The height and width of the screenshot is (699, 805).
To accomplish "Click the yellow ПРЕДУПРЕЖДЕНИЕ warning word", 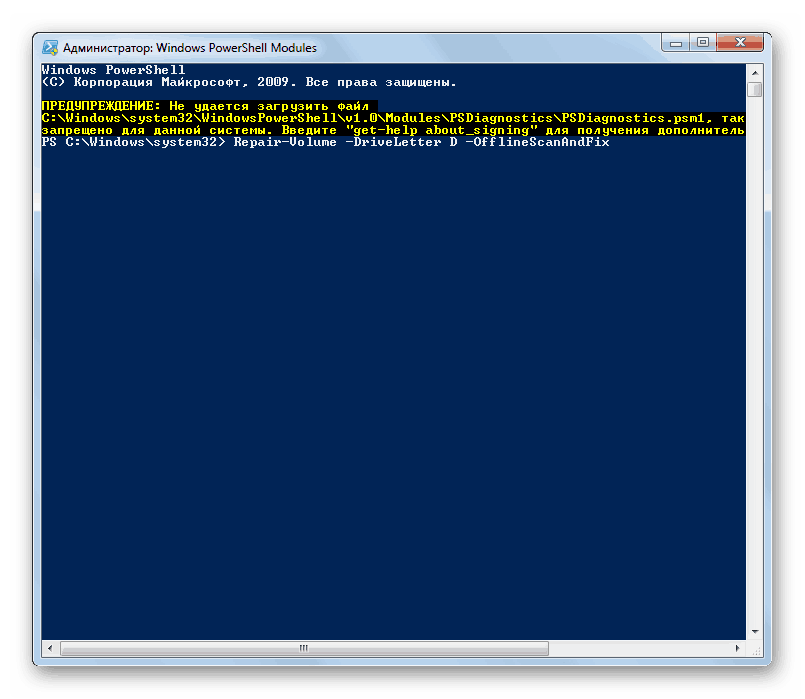I will tap(101, 106).
